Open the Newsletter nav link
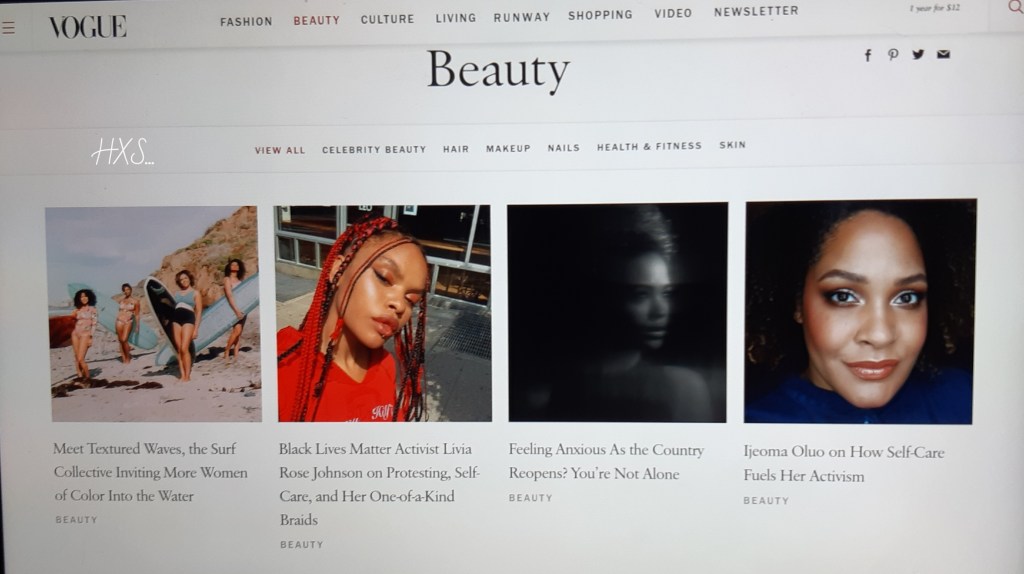The image size is (1024, 574). coord(756,11)
